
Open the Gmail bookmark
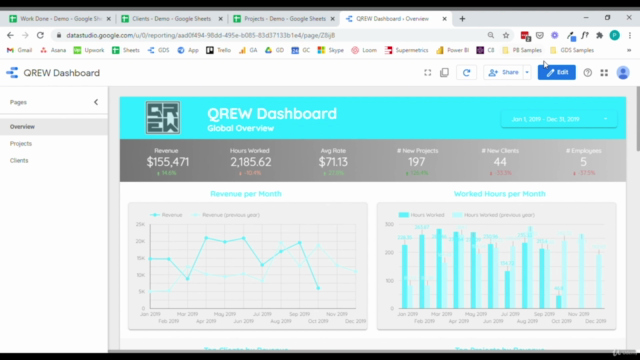[20, 50]
